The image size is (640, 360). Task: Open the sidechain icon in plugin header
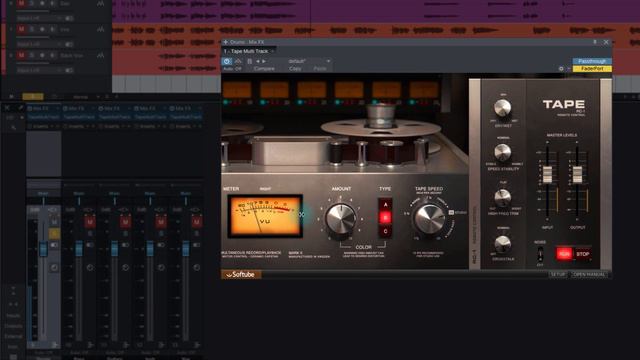click(238, 61)
